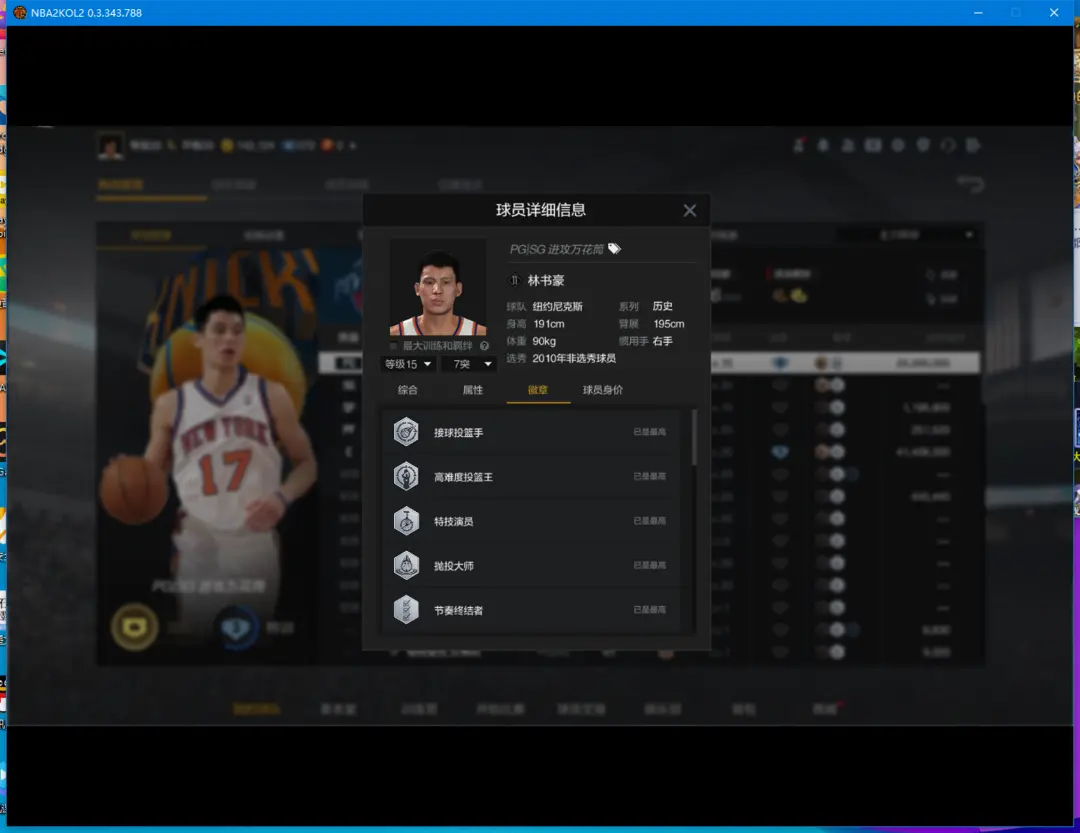Click the 球员详细信息 dialog title
Image resolution: width=1080 pixels, height=833 pixels.
[x=541, y=210]
